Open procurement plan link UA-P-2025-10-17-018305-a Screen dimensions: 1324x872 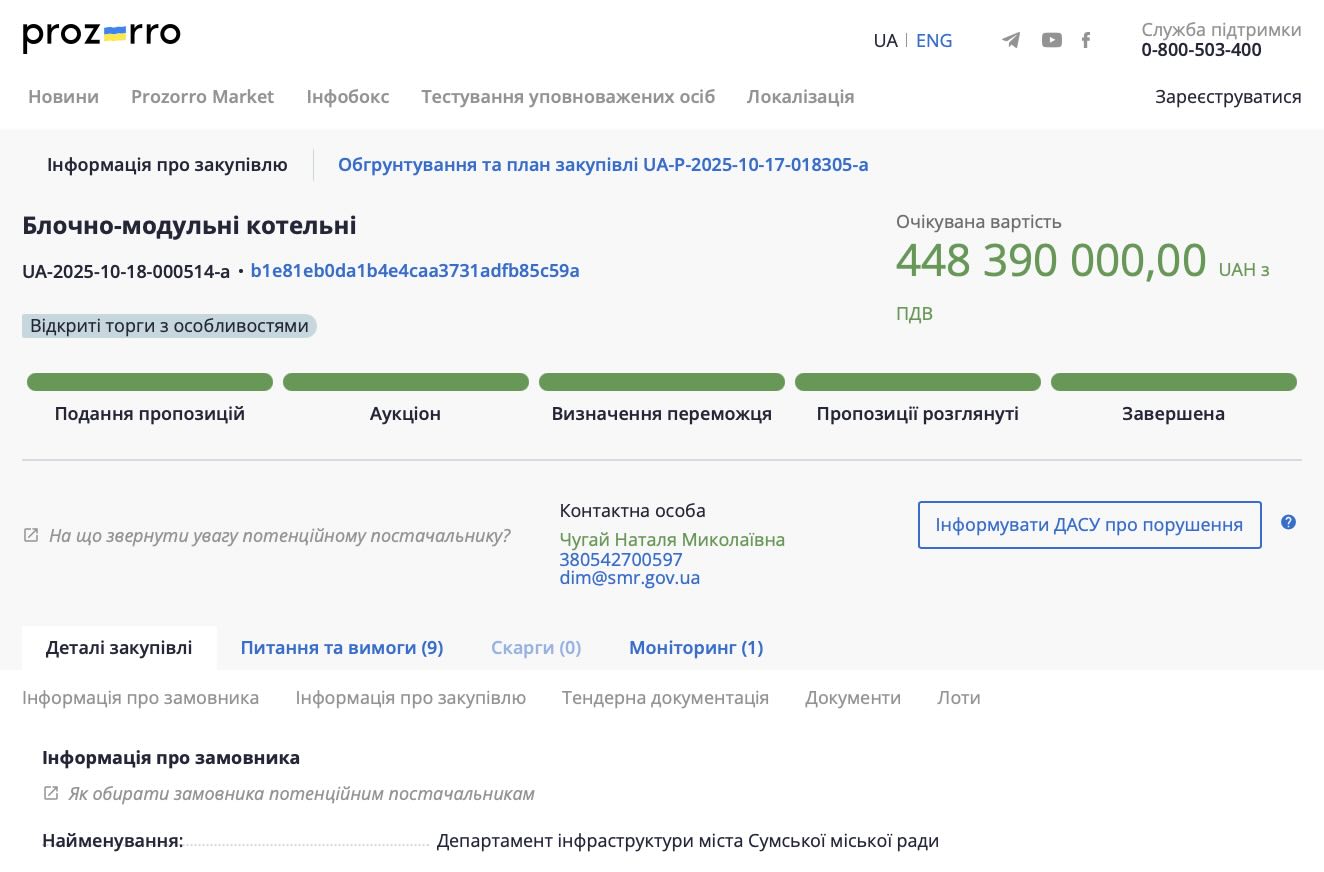click(602, 165)
